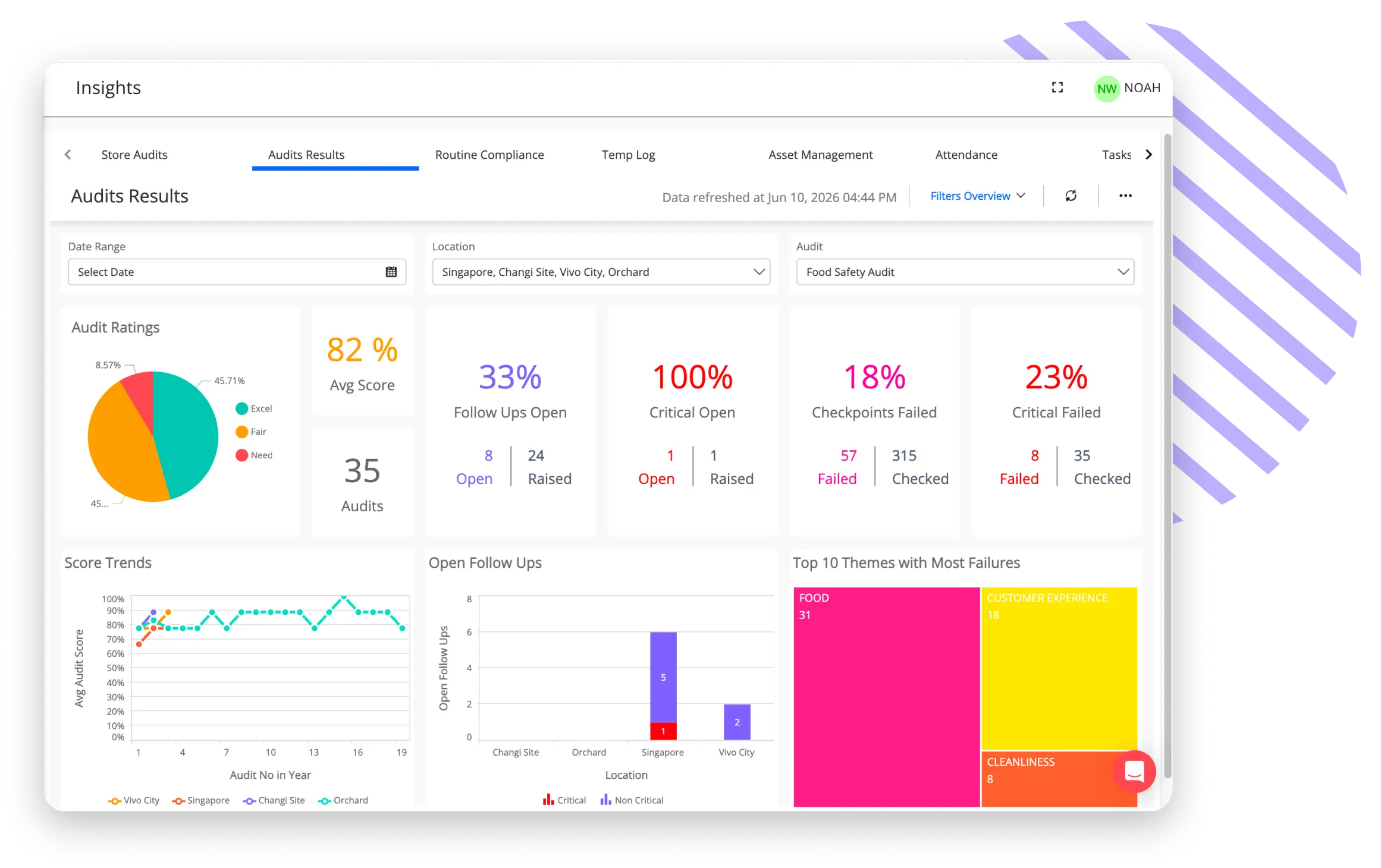Toggle the Singapore series in Score Trends legend
The height and width of the screenshot is (868, 1381).
[200, 800]
